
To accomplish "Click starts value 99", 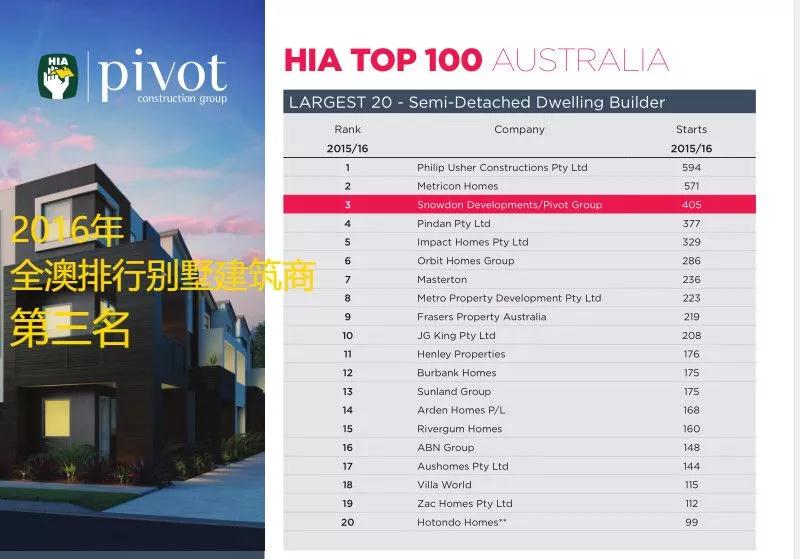I will (x=691, y=522).
